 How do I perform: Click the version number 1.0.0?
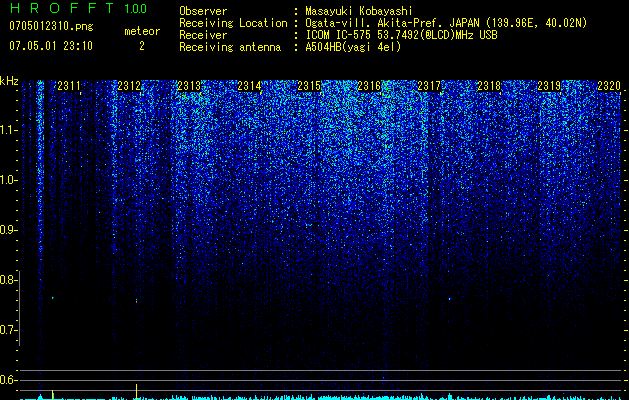click(x=136, y=8)
